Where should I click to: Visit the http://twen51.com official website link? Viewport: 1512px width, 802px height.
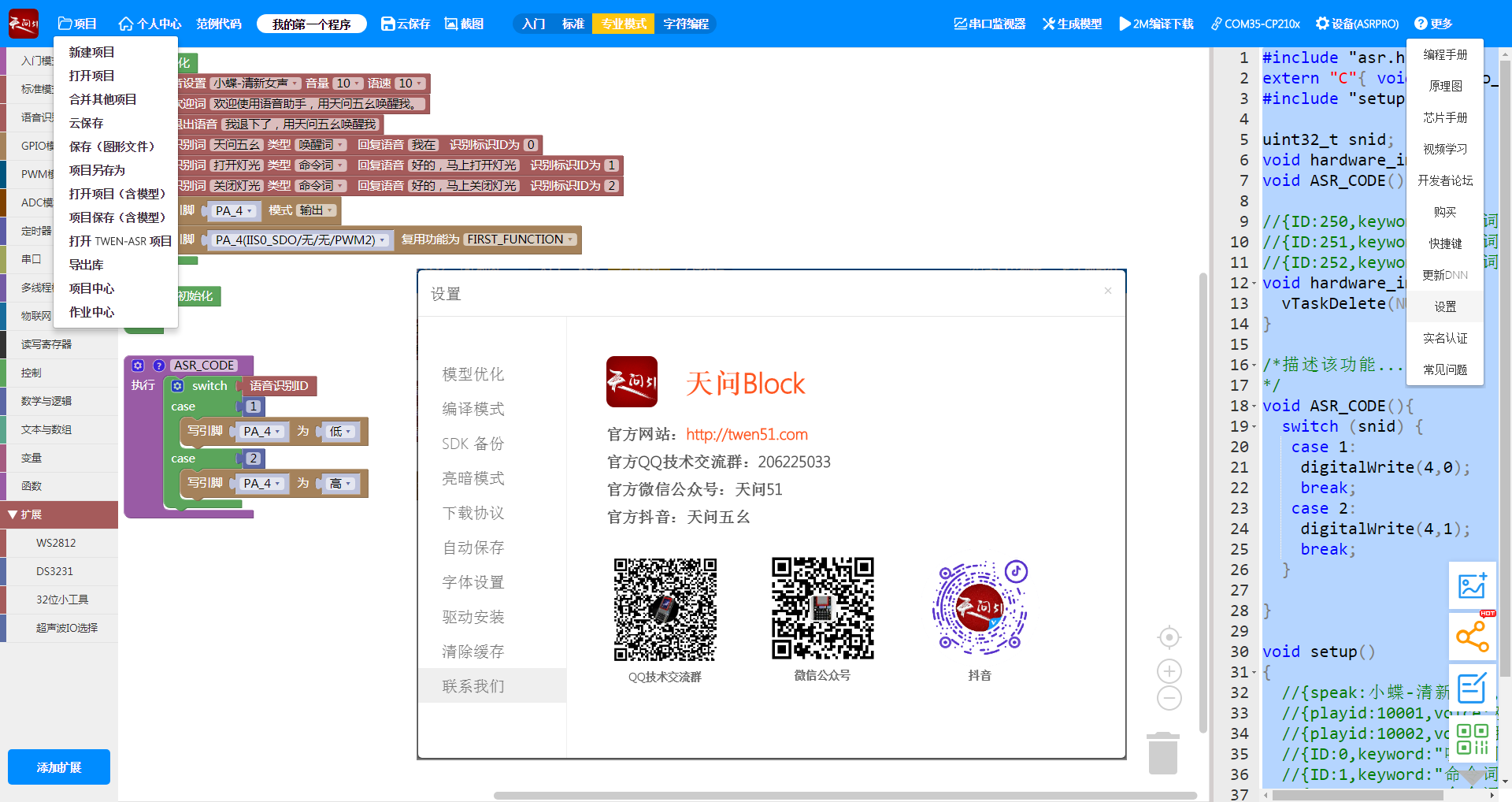[746, 434]
